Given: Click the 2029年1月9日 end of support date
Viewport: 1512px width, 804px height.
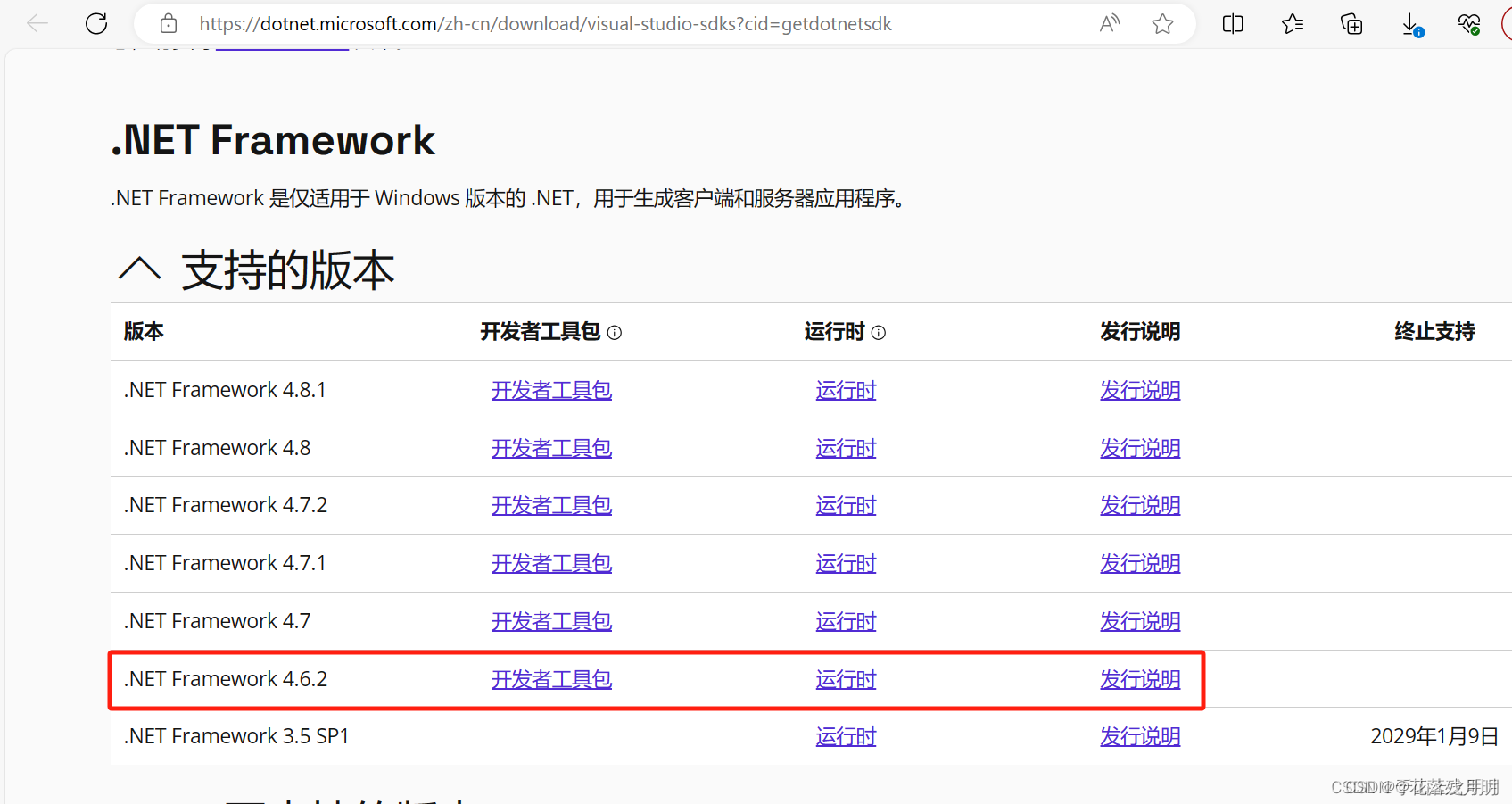Looking at the screenshot, I should [x=1434, y=736].
